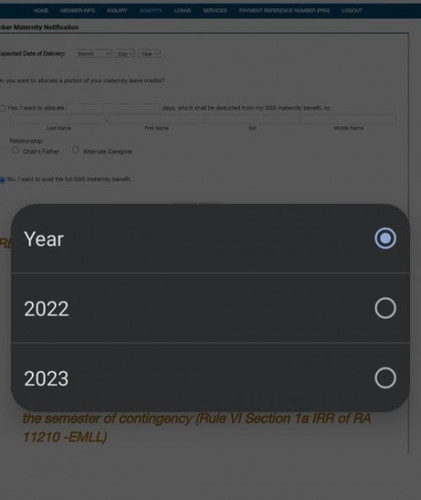Open the INQUIRY menu

(x=117, y=11)
